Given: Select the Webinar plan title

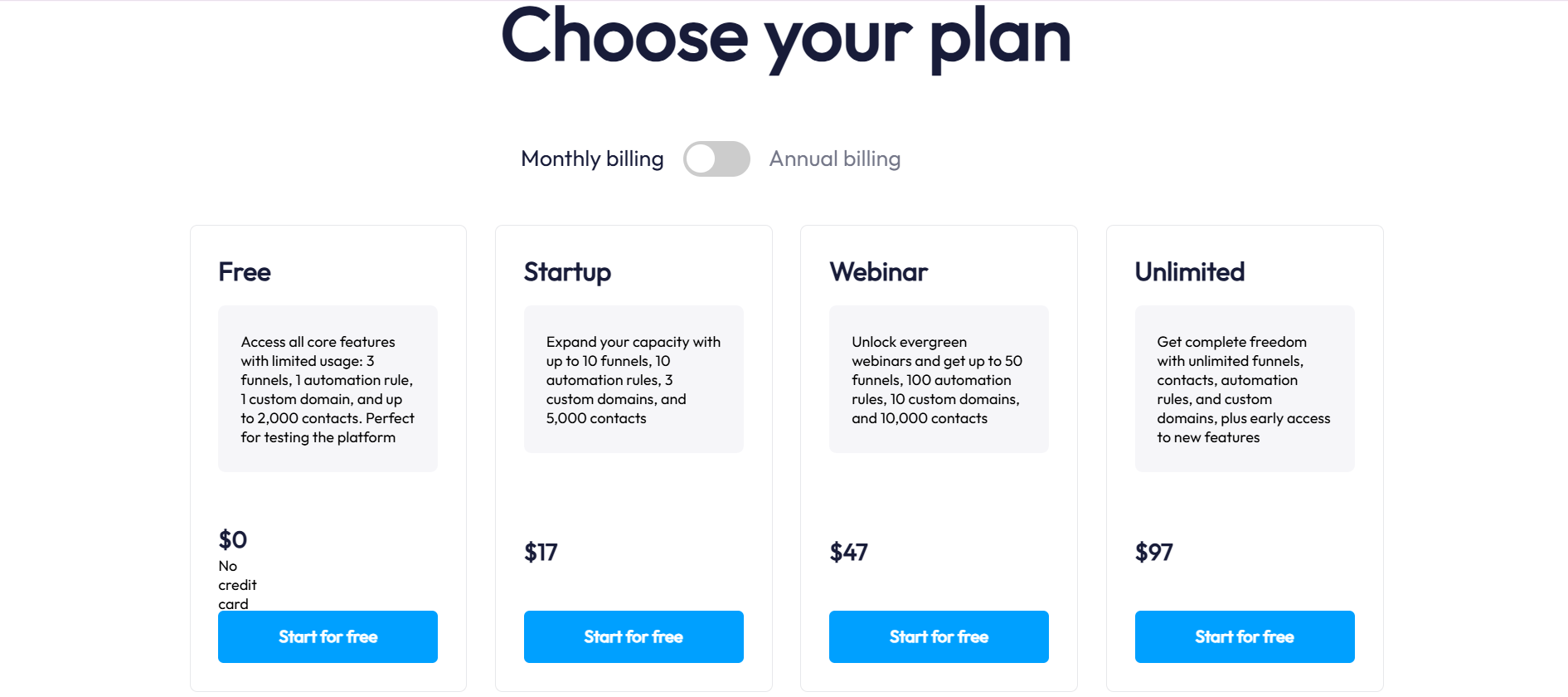Looking at the screenshot, I should coord(879,271).
